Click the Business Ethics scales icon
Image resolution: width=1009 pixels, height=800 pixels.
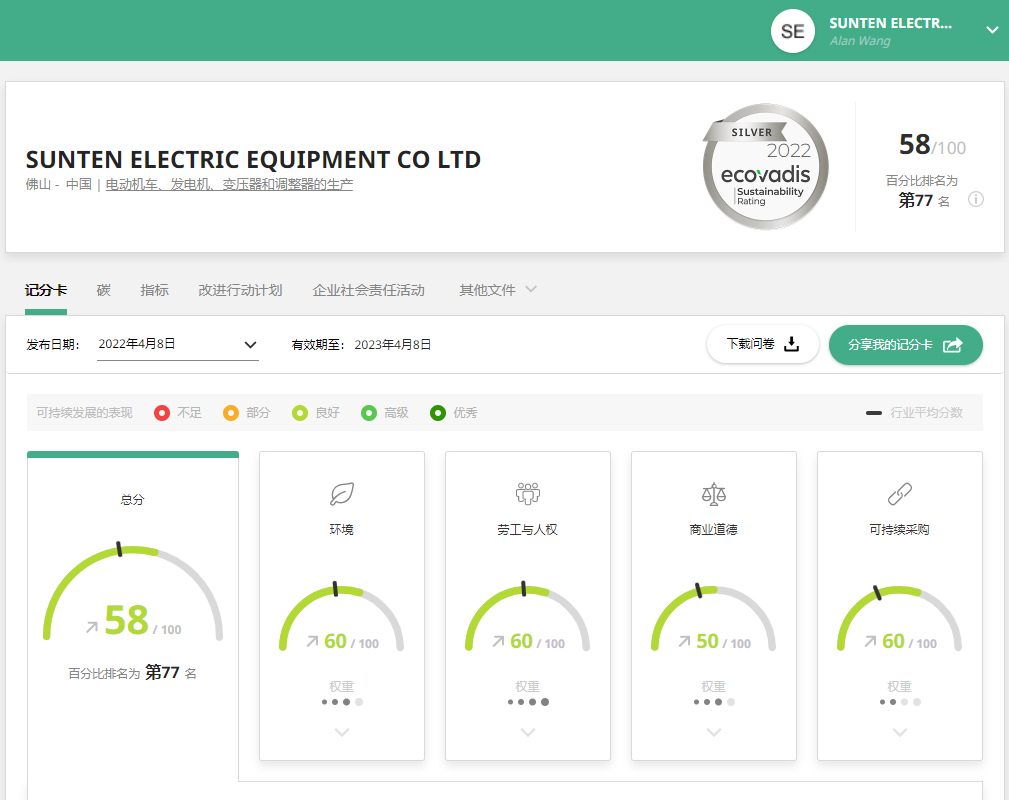coord(713,494)
